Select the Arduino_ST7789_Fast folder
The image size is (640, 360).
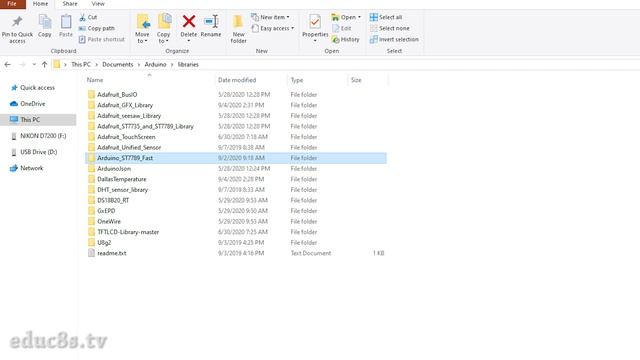click(x=236, y=158)
